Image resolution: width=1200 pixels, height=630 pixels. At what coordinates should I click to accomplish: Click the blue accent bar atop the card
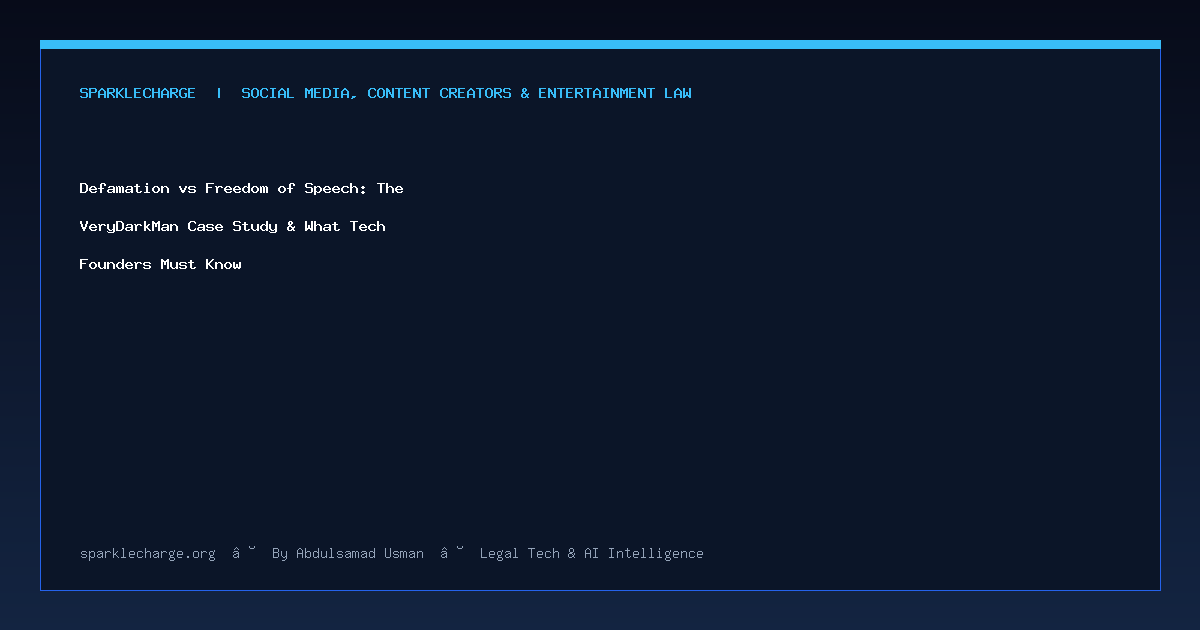600,44
